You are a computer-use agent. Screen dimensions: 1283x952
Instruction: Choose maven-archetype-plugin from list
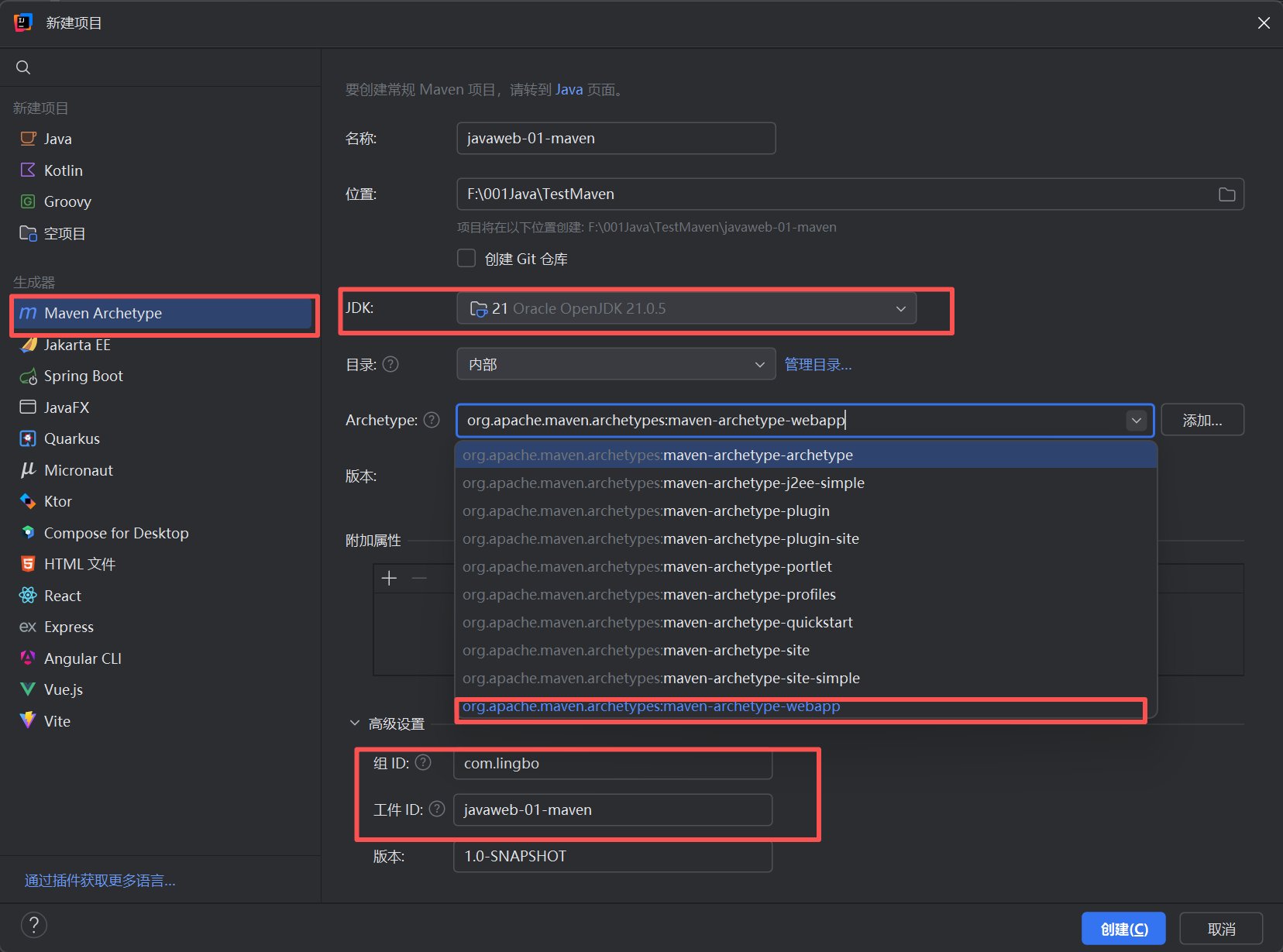coord(806,510)
